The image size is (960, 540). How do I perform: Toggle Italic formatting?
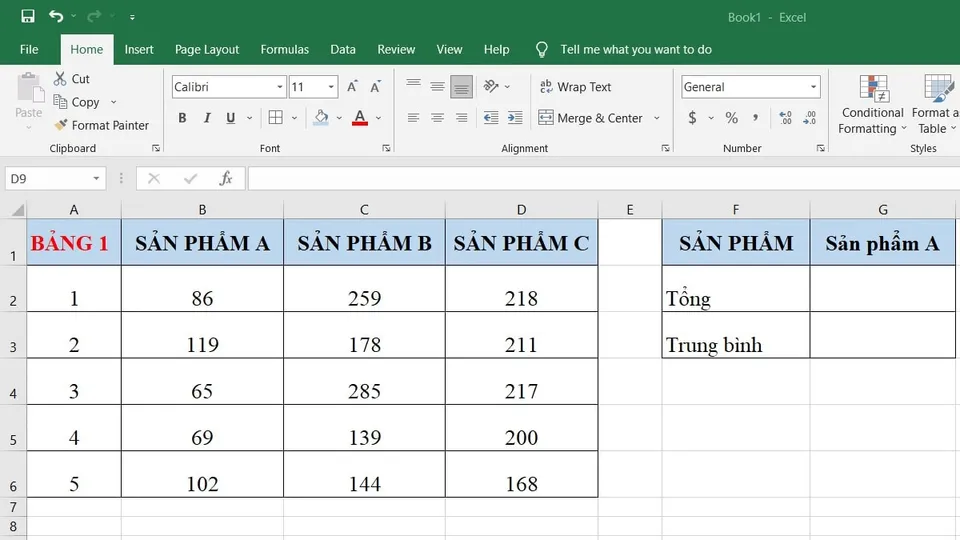207,118
